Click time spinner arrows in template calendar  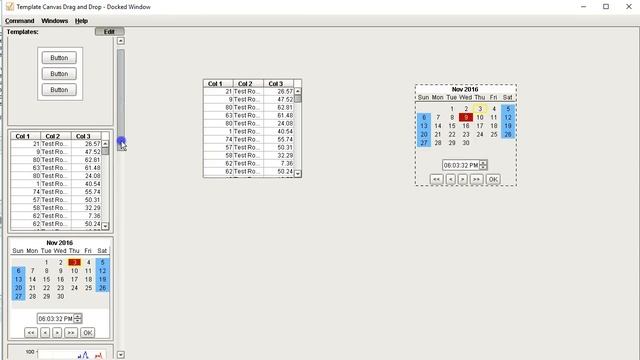[x=78, y=318]
